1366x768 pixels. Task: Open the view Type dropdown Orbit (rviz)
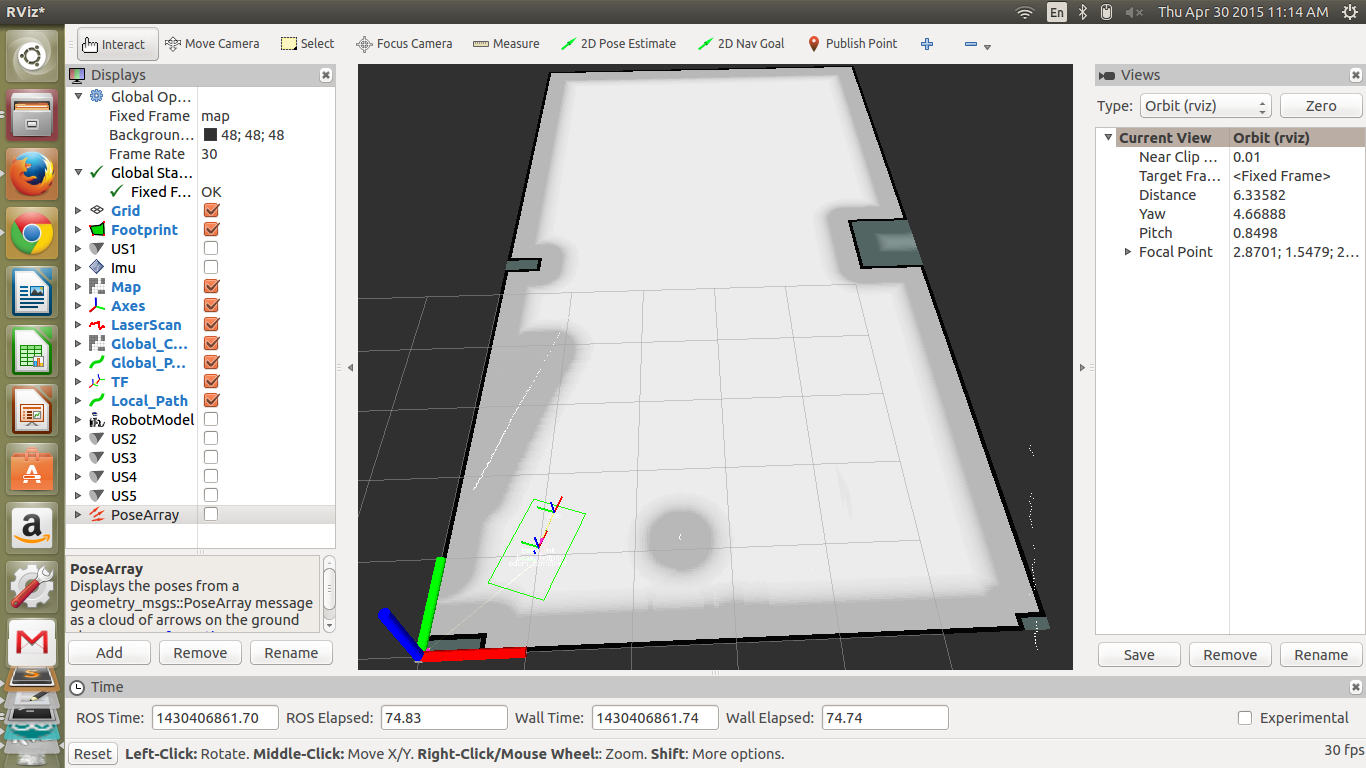pyautogui.click(x=1206, y=106)
